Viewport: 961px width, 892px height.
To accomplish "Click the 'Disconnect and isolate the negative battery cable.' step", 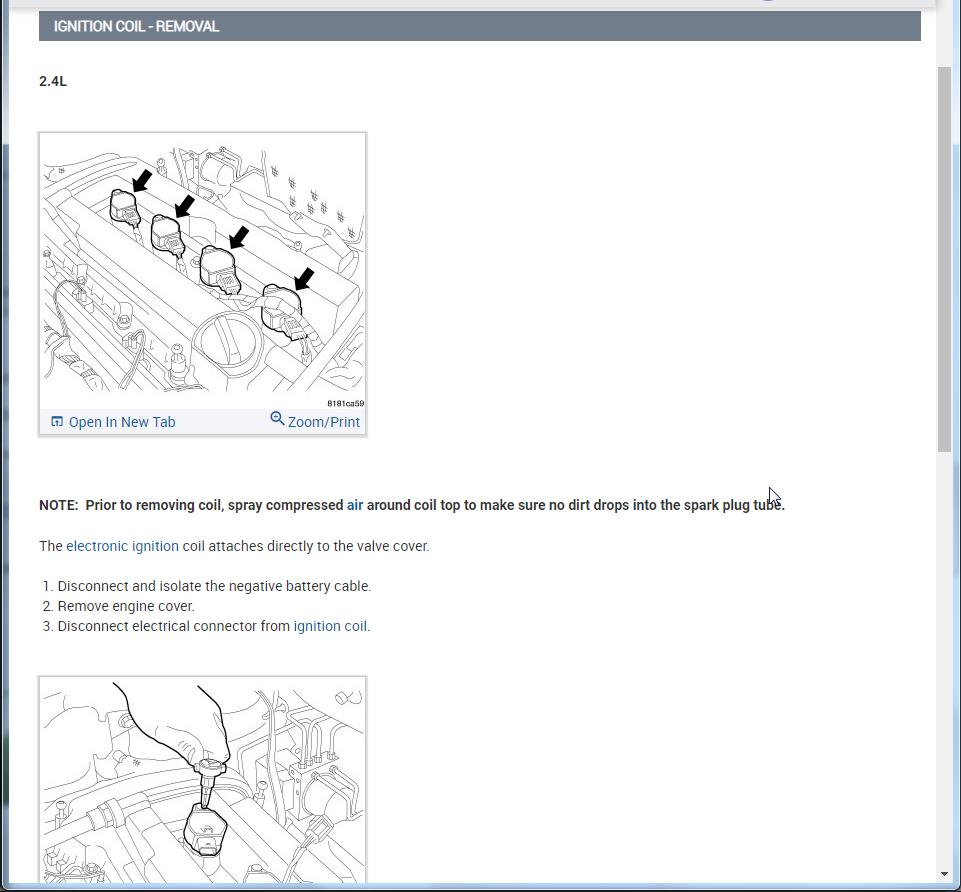I will click(x=214, y=586).
